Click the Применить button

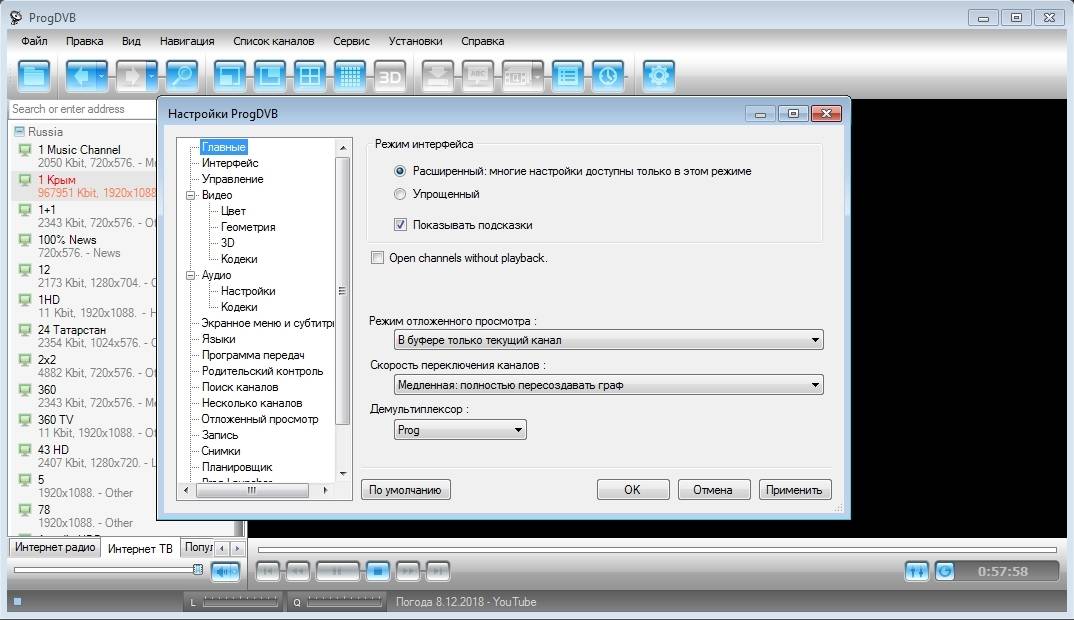[x=795, y=490]
